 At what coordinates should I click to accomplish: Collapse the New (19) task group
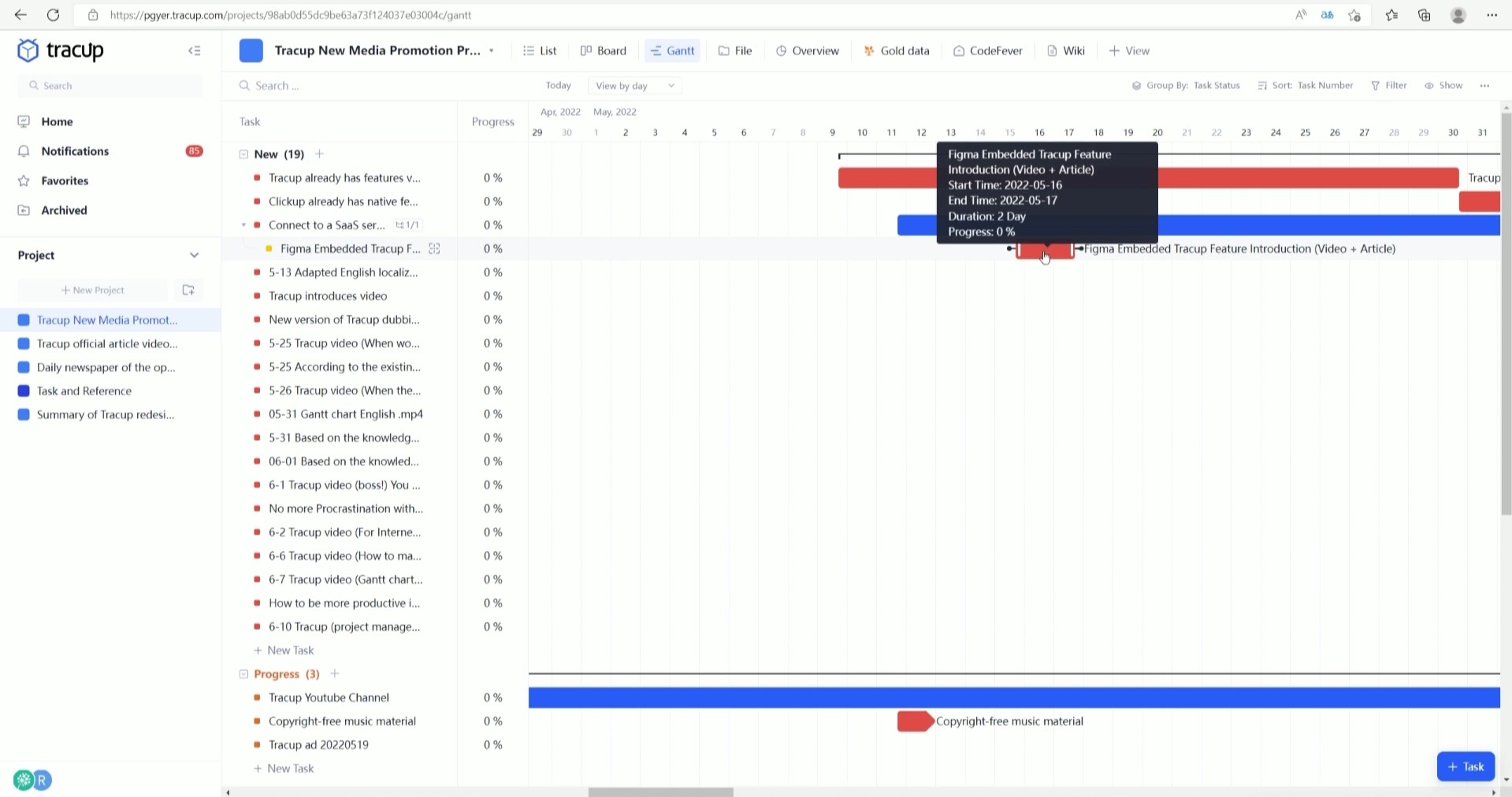244,154
